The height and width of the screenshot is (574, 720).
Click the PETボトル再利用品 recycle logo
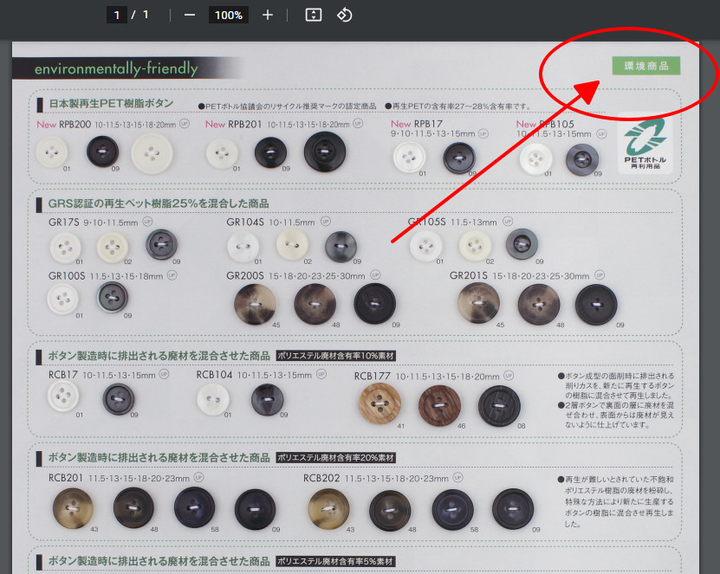point(645,143)
